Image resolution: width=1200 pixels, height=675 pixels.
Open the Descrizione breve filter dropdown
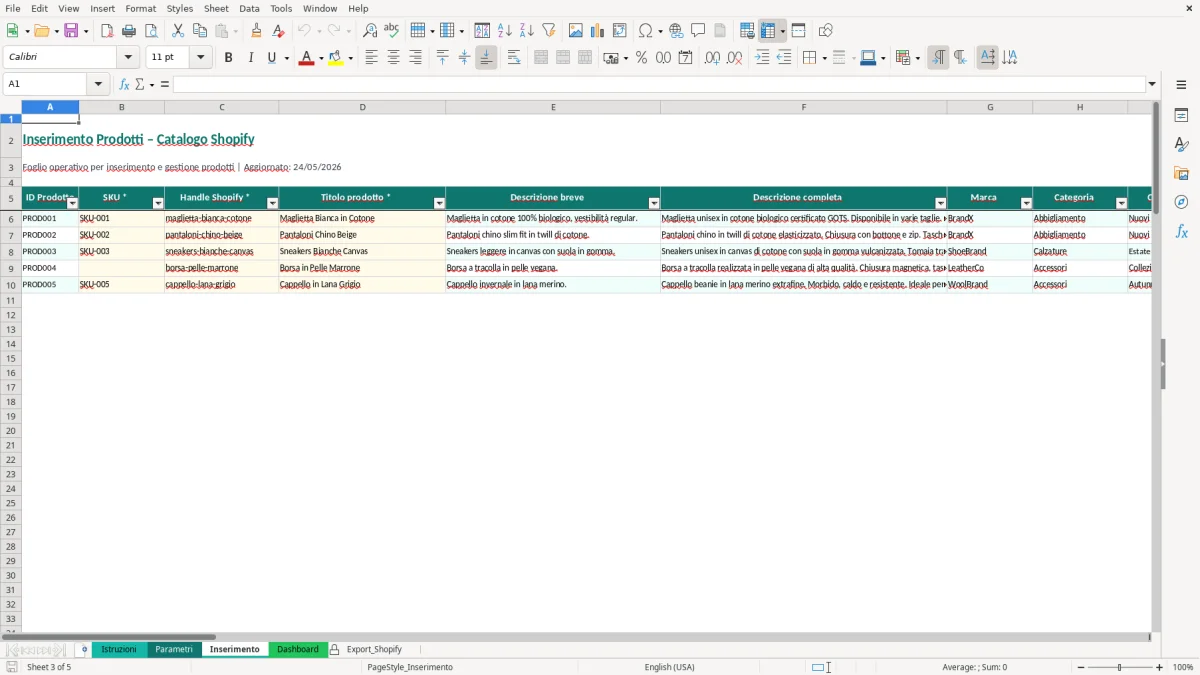coord(653,203)
